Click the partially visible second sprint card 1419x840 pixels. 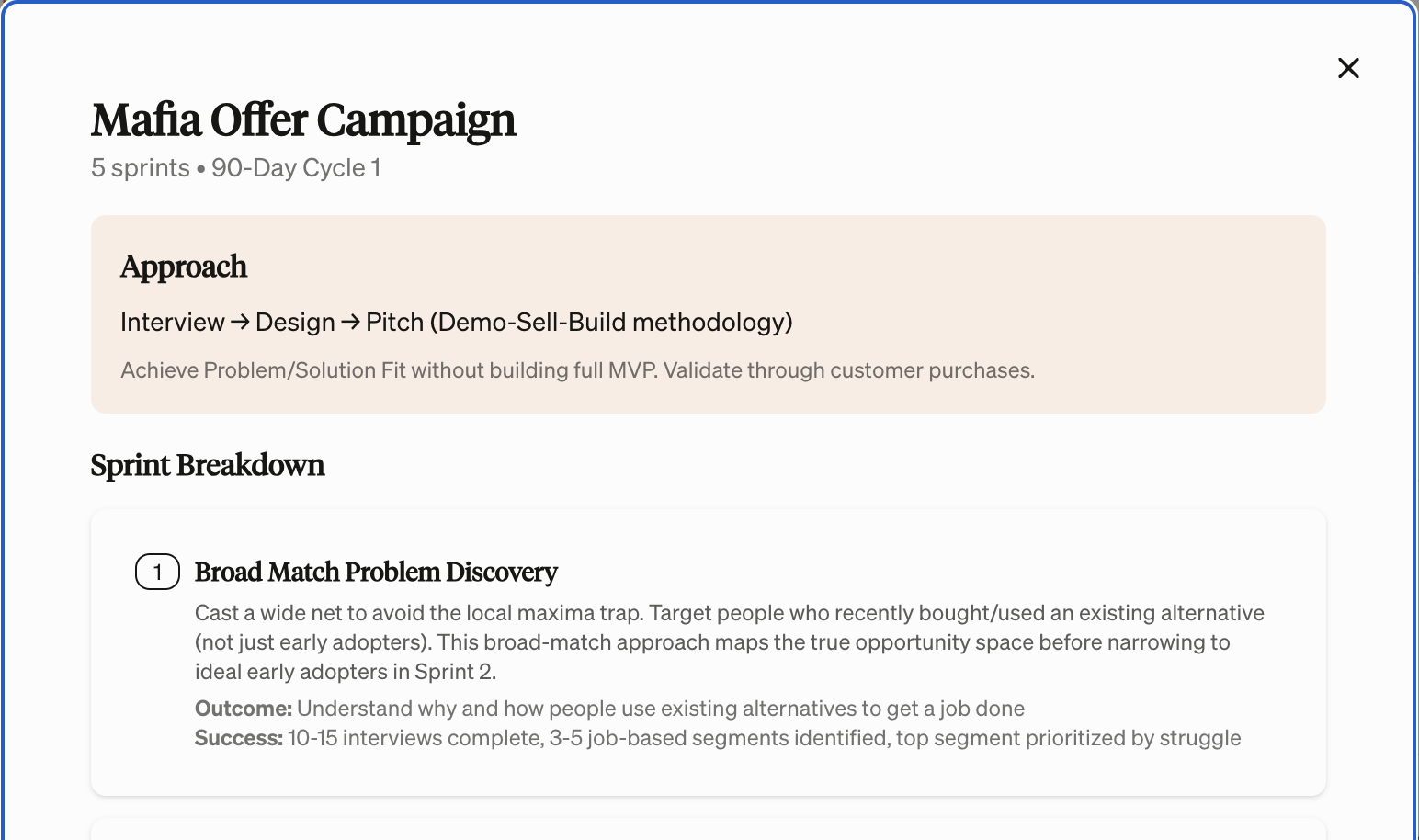coord(708,829)
